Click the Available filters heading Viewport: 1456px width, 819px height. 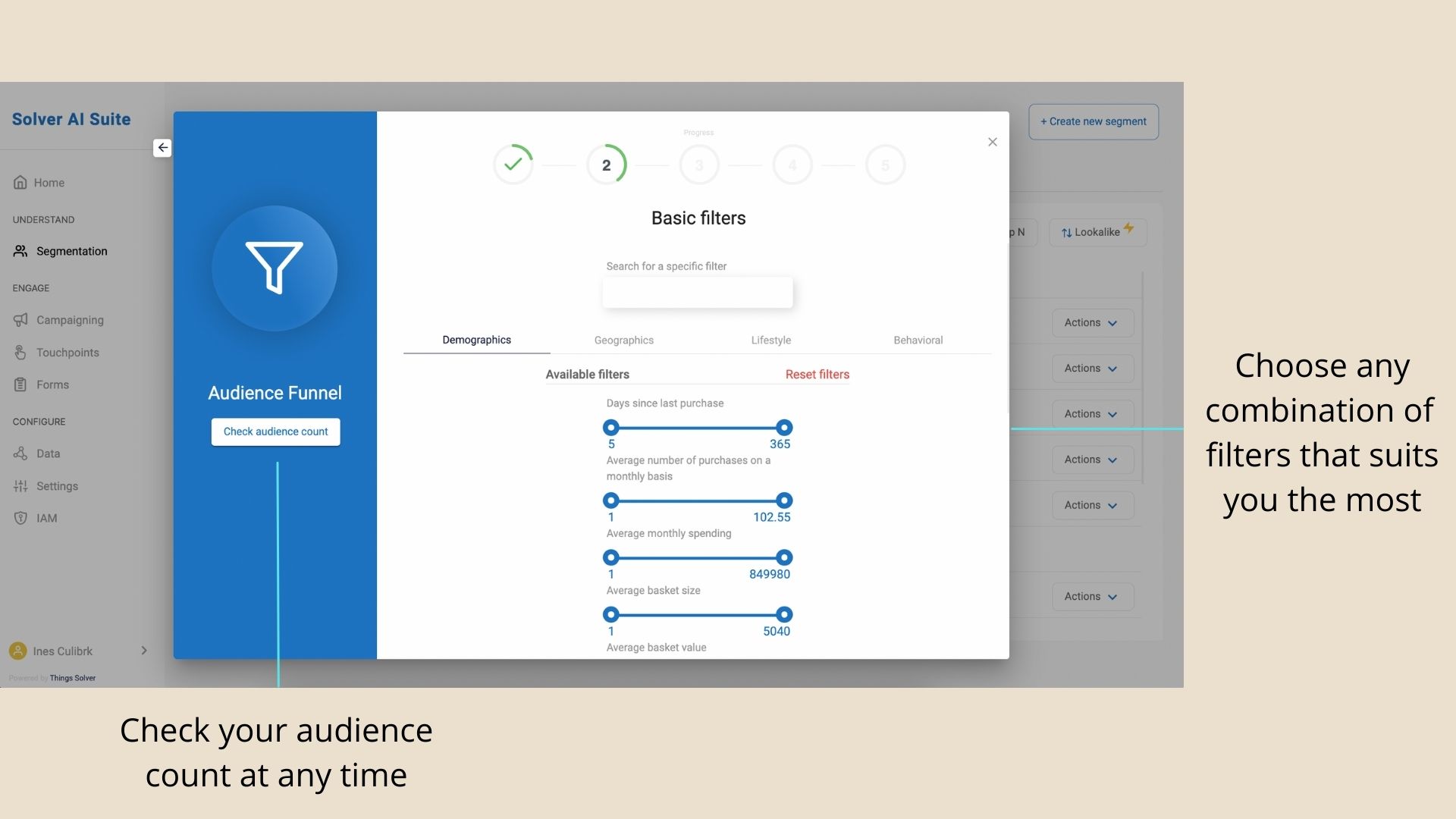(588, 374)
